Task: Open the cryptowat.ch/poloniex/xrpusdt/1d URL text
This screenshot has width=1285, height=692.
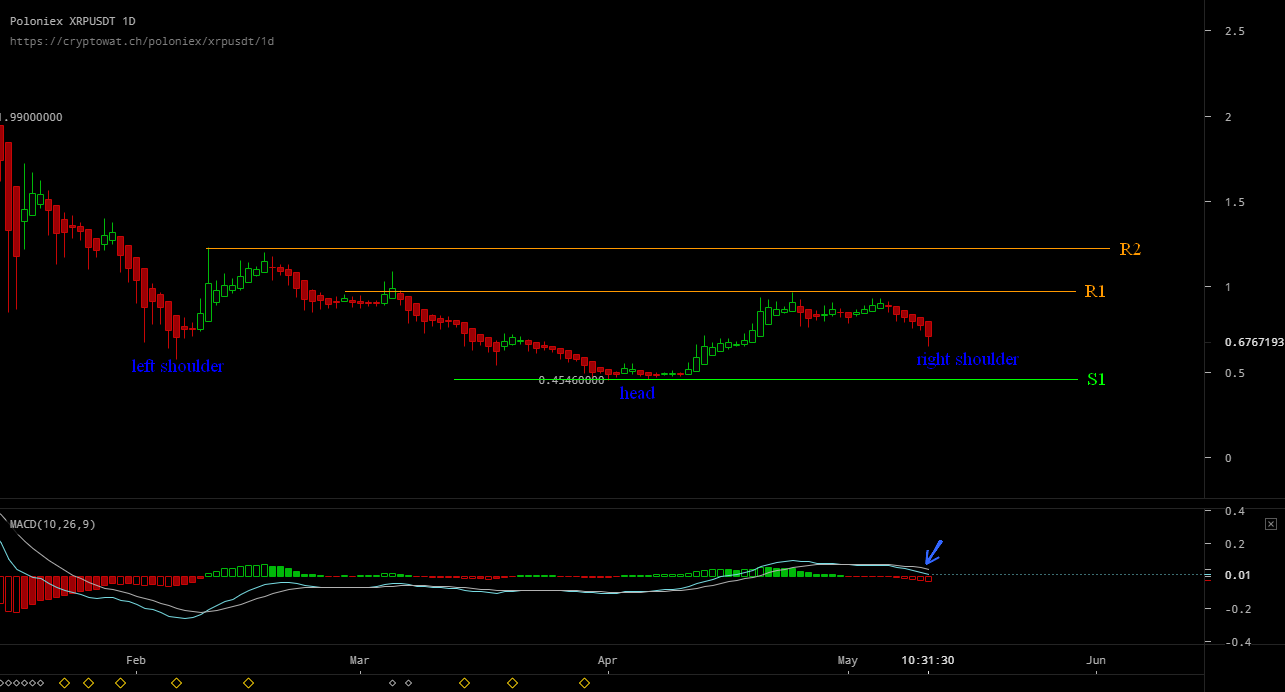Action: [141, 41]
